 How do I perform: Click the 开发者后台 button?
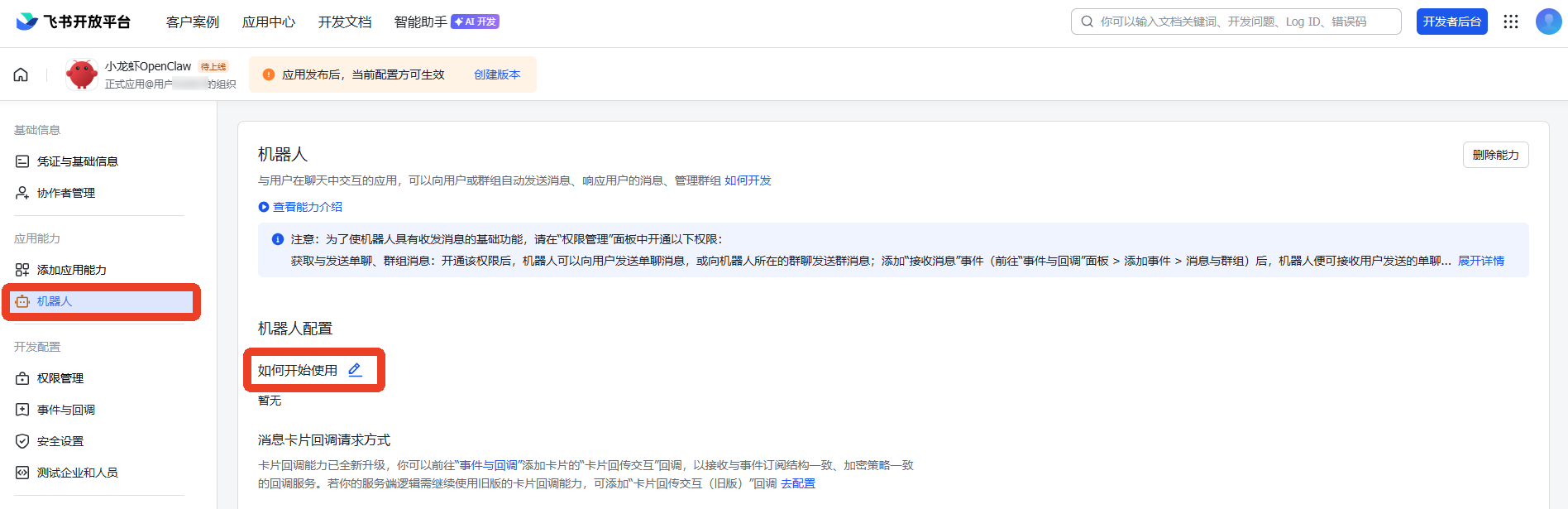click(1451, 22)
